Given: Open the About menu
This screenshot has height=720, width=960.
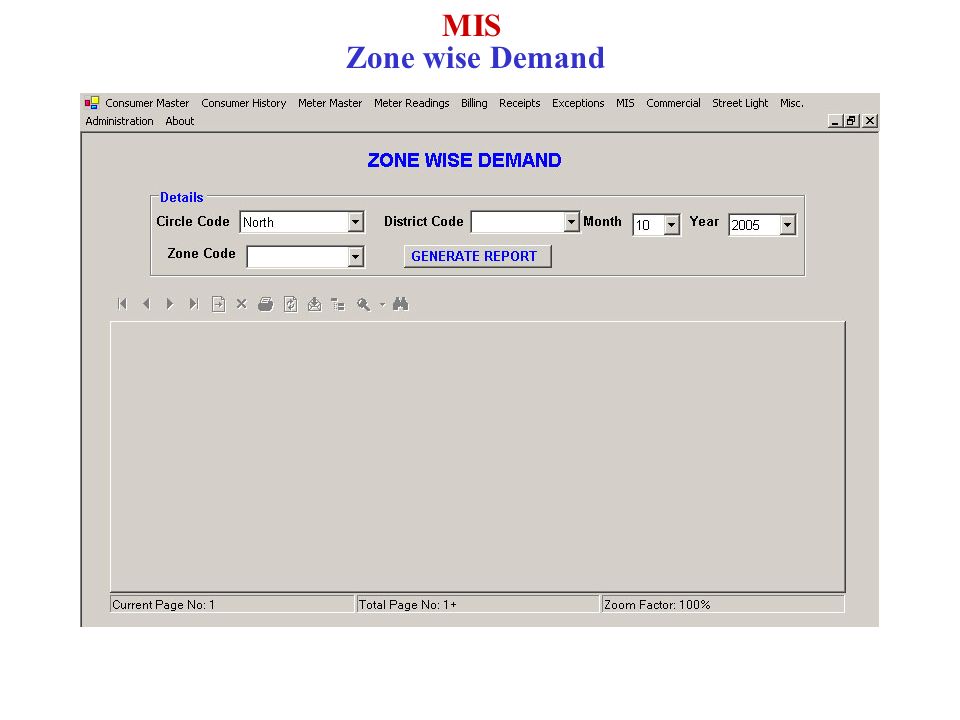Looking at the screenshot, I should 179,121.
